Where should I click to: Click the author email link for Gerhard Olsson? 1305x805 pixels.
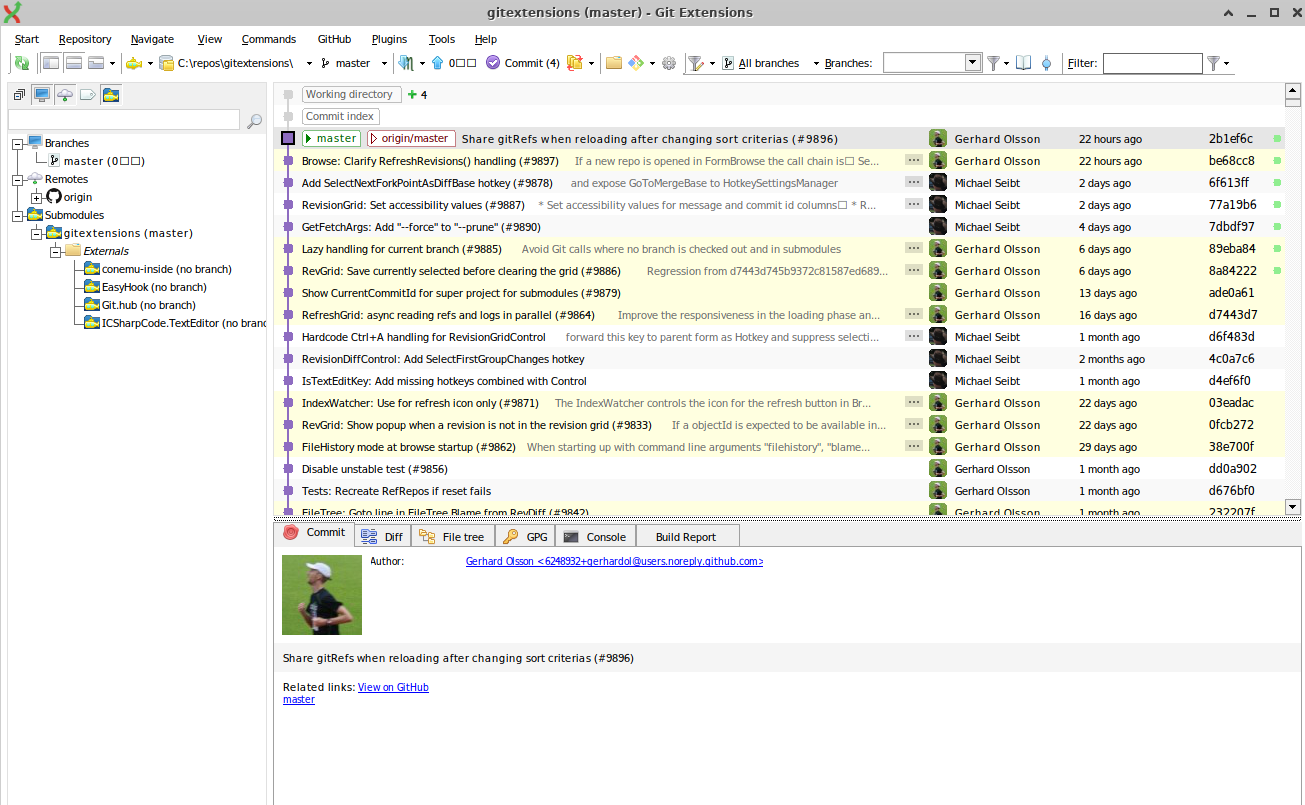coord(613,561)
